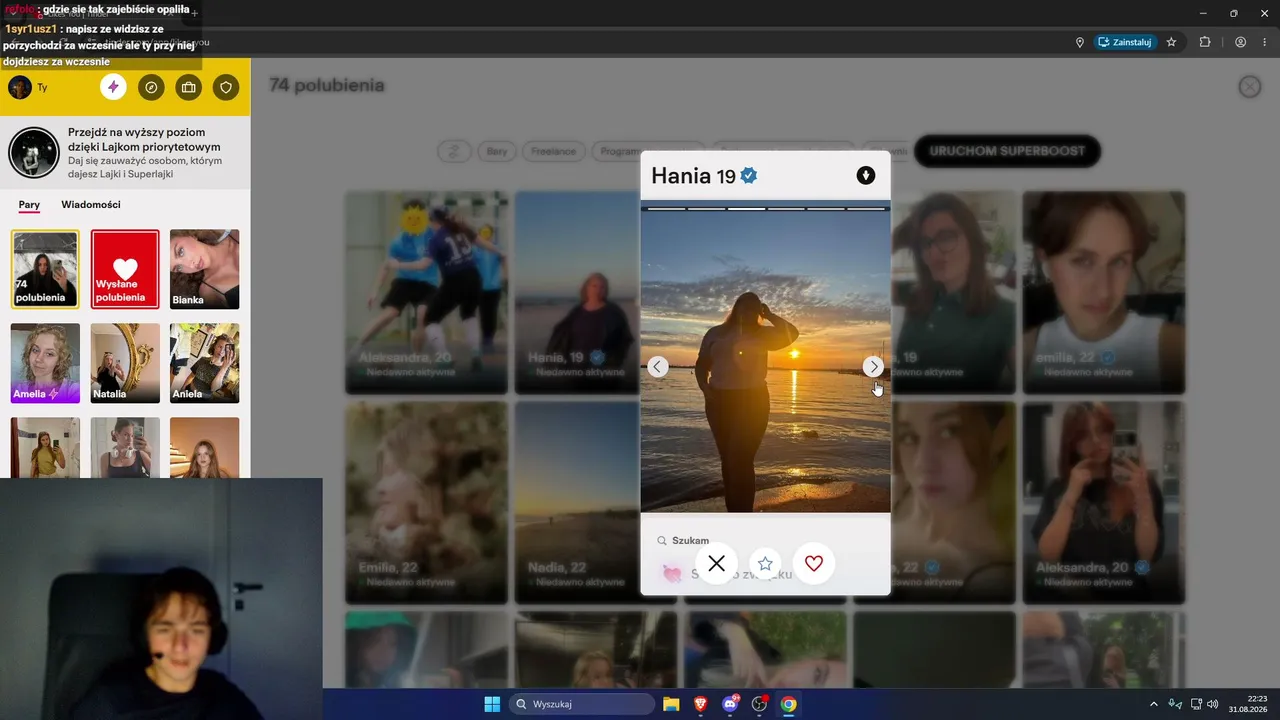The width and height of the screenshot is (1280, 720).
Task: Select the Bary filter chip
Action: (x=497, y=151)
